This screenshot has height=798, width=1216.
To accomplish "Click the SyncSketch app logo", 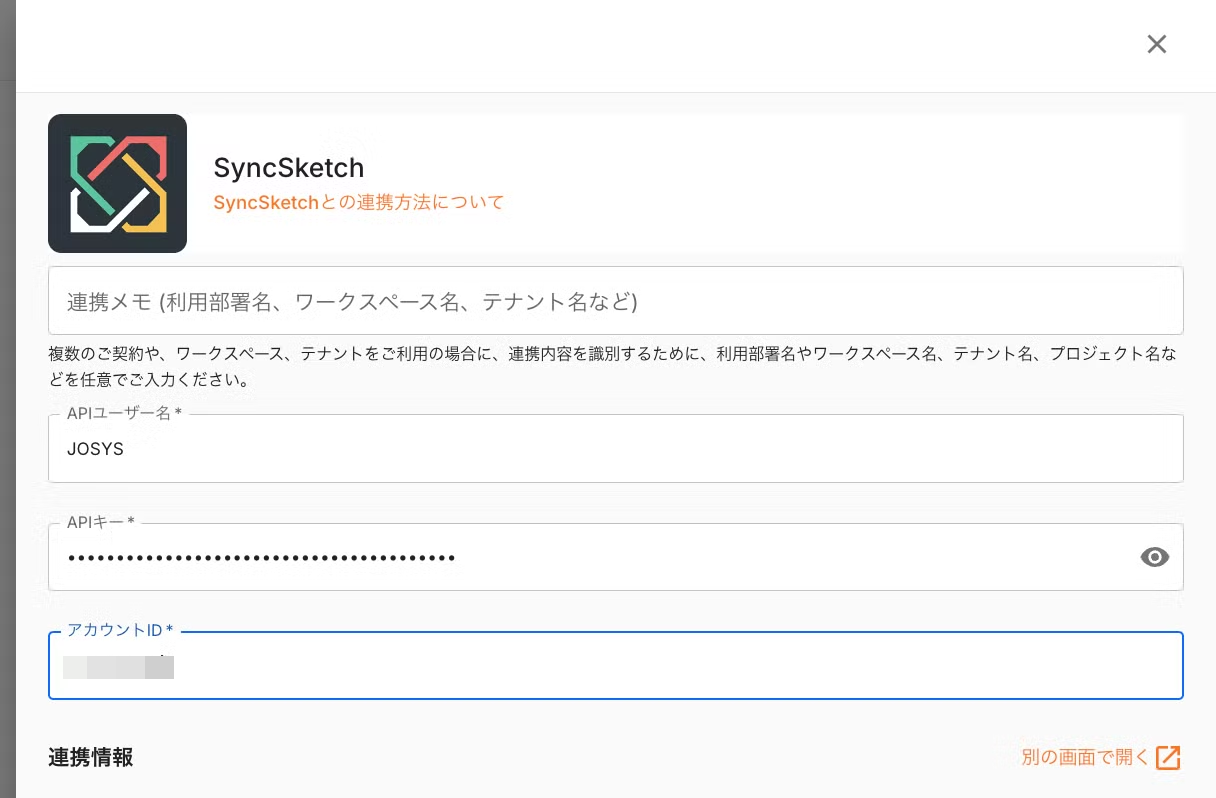I will [x=117, y=183].
